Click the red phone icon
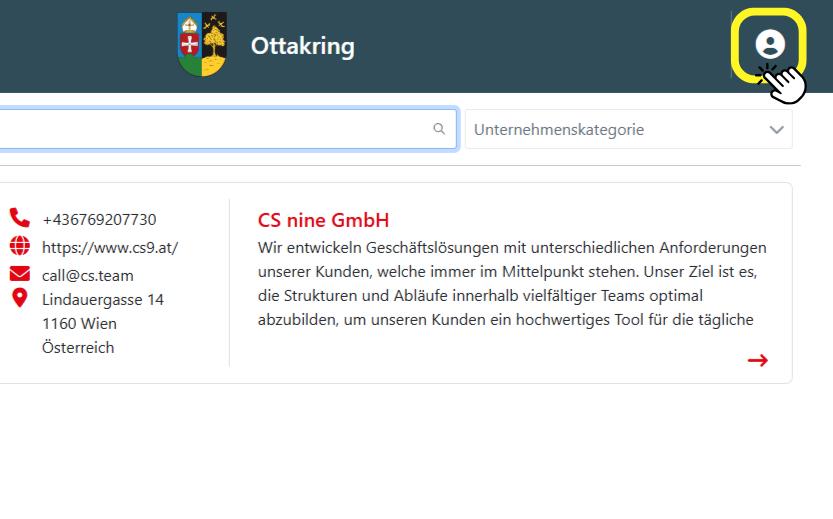Viewport: 833px width, 519px height. click(x=19, y=218)
